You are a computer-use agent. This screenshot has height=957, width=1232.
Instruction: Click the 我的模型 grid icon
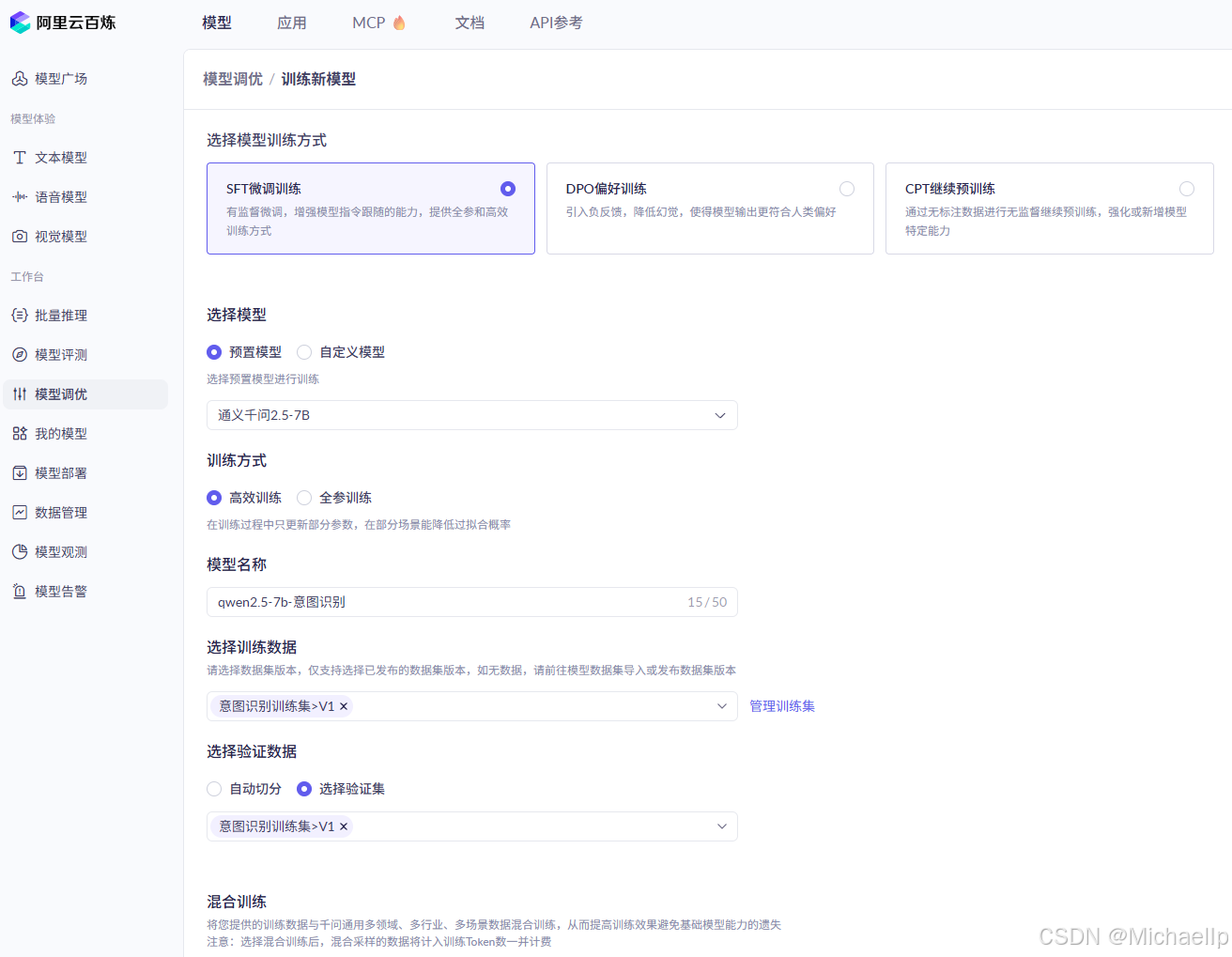[x=20, y=434]
